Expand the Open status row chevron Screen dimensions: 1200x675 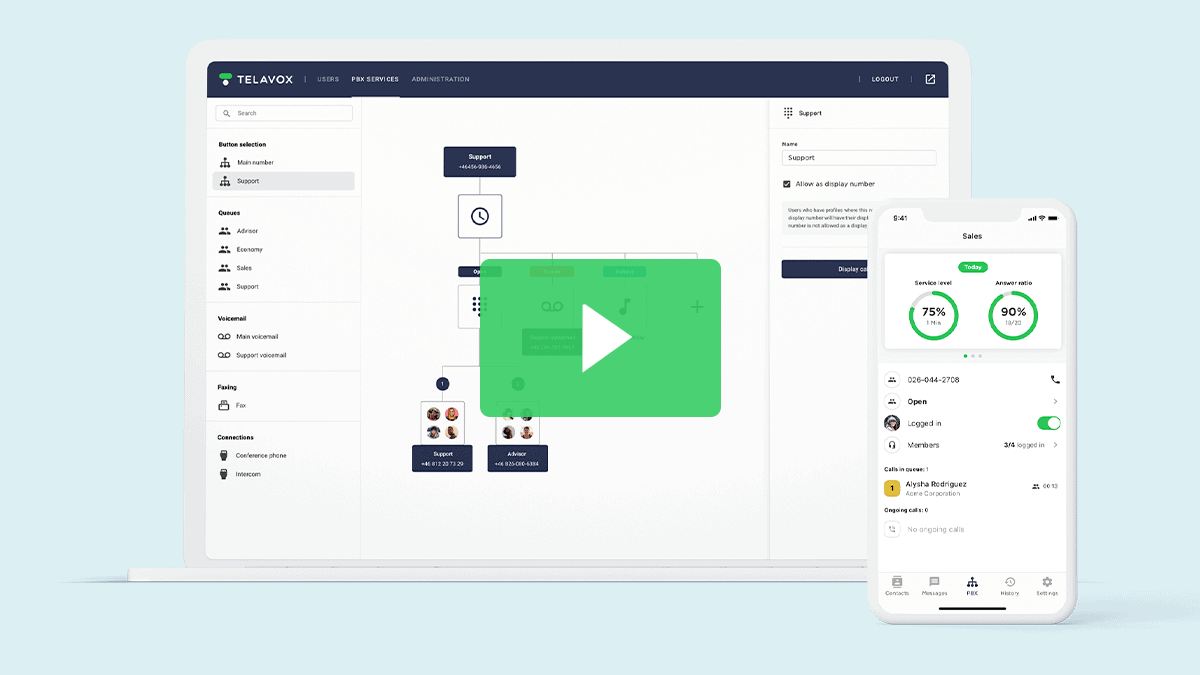click(x=1055, y=401)
